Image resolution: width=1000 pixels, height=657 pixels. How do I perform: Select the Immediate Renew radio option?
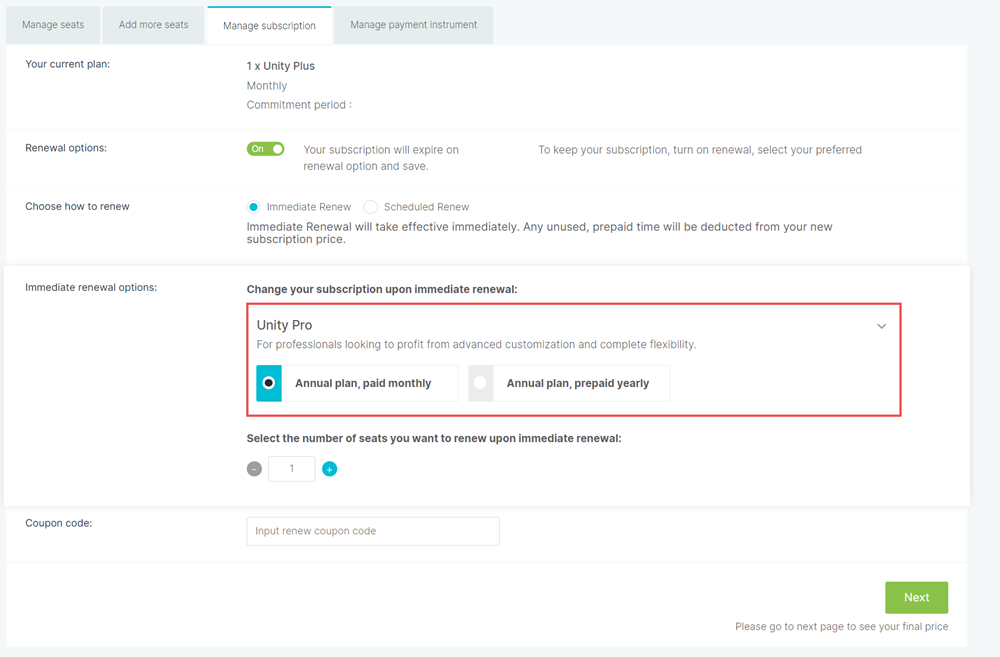pyautogui.click(x=254, y=207)
